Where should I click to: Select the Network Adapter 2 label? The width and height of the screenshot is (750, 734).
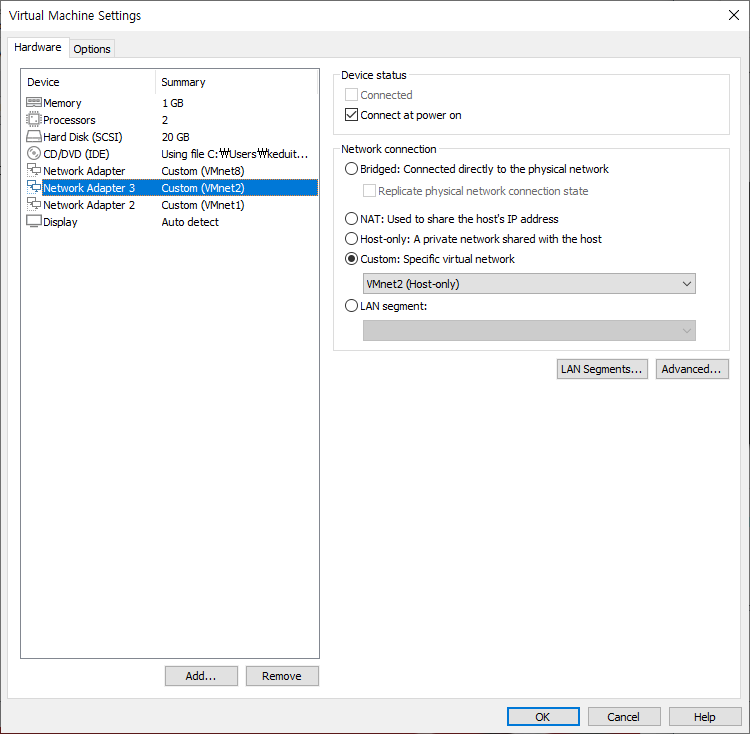[89, 205]
